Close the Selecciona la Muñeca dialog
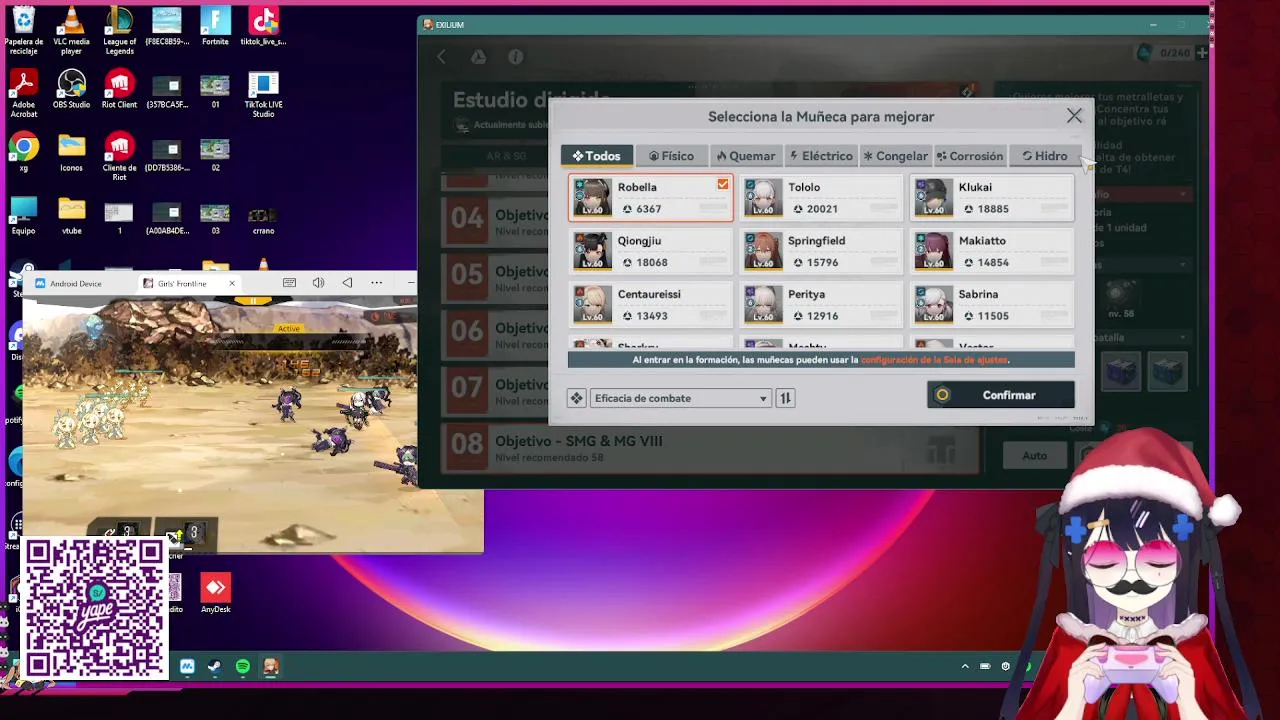The height and width of the screenshot is (720, 1280). tap(1074, 116)
